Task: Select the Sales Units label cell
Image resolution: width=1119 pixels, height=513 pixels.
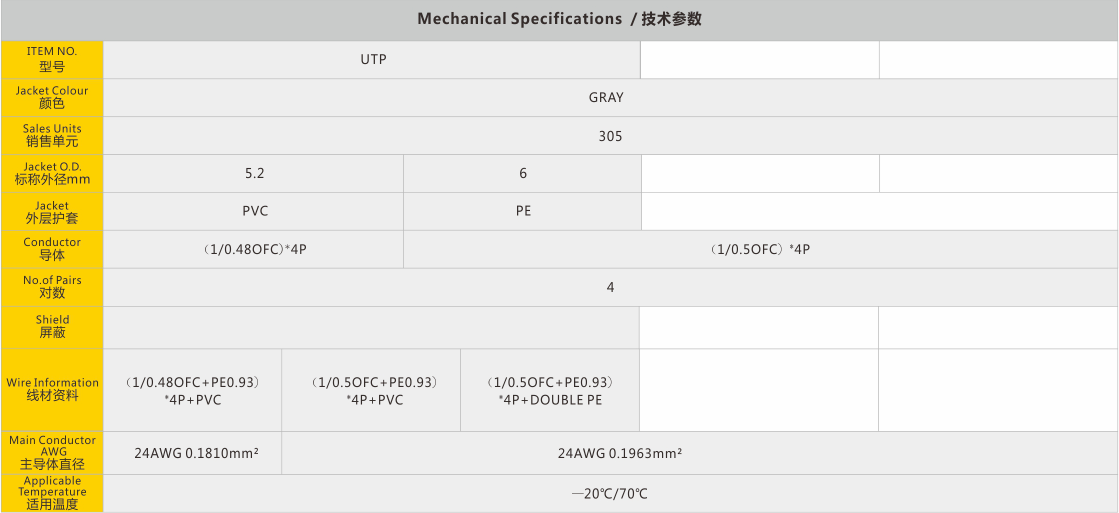Action: (x=52, y=135)
